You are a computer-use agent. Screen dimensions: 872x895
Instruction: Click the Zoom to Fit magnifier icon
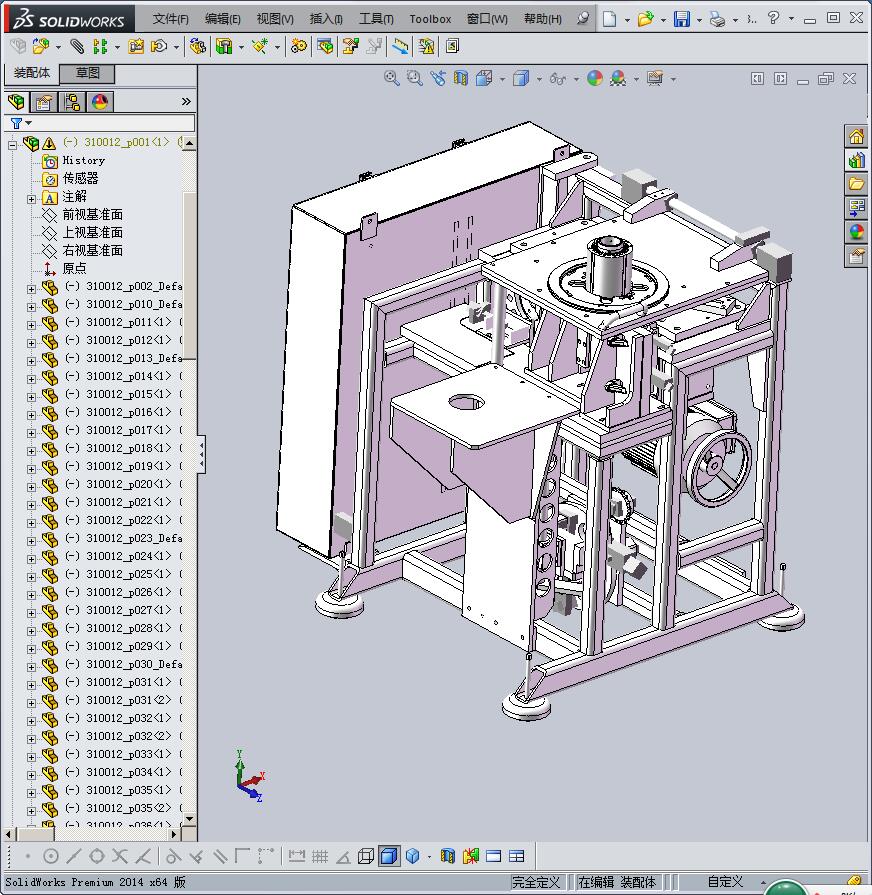click(392, 78)
